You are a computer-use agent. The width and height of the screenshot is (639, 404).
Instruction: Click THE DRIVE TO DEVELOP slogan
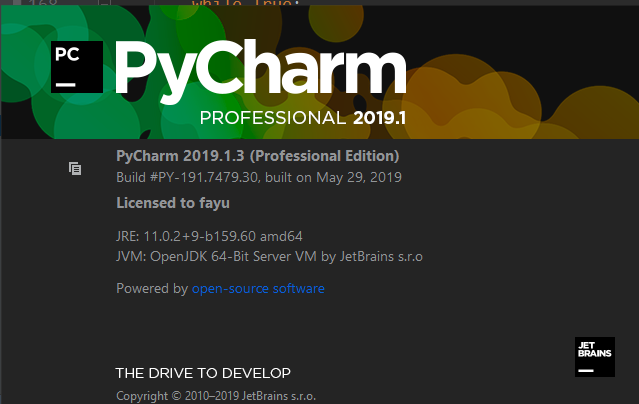[203, 373]
